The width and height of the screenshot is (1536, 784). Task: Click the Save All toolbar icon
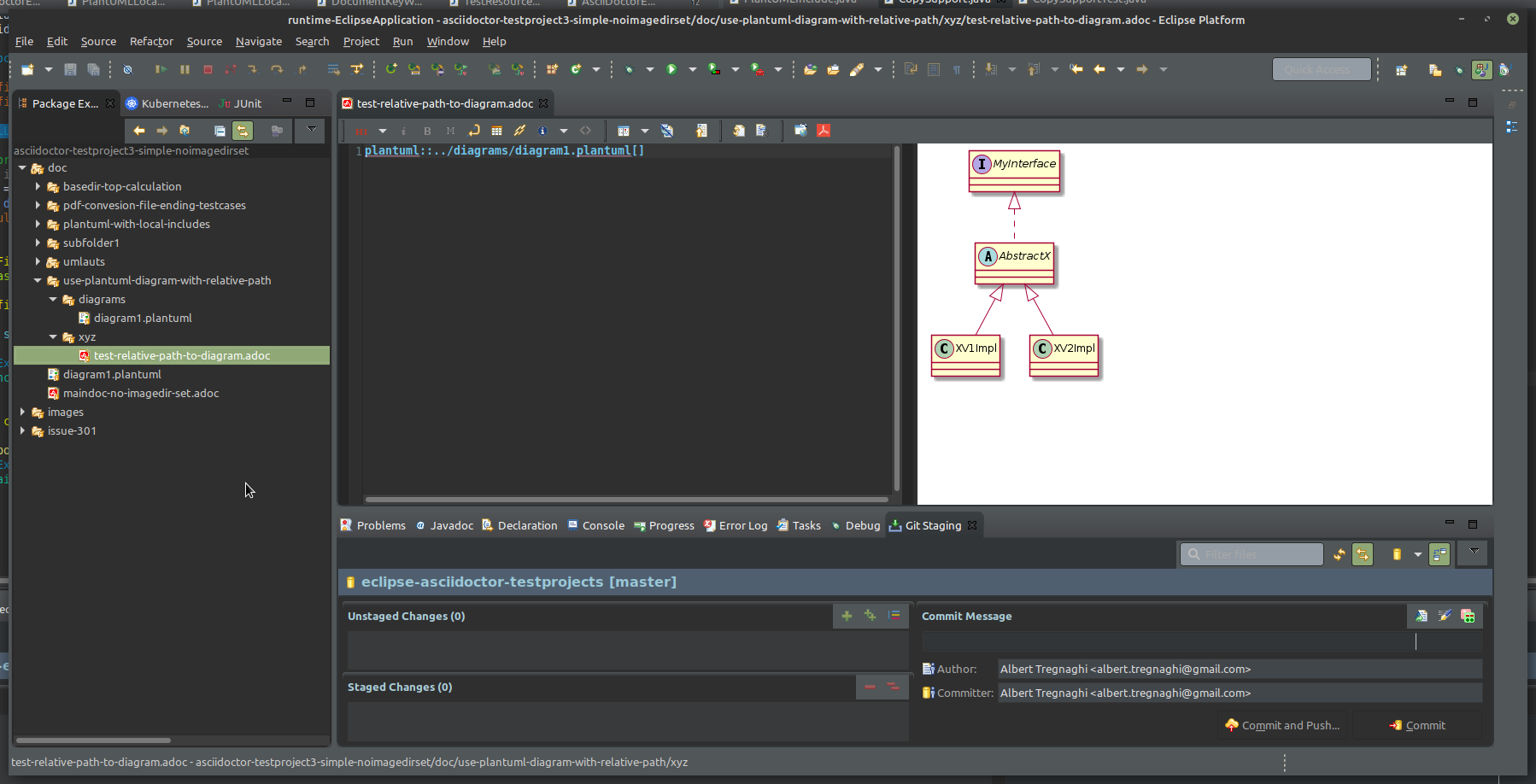(93, 69)
